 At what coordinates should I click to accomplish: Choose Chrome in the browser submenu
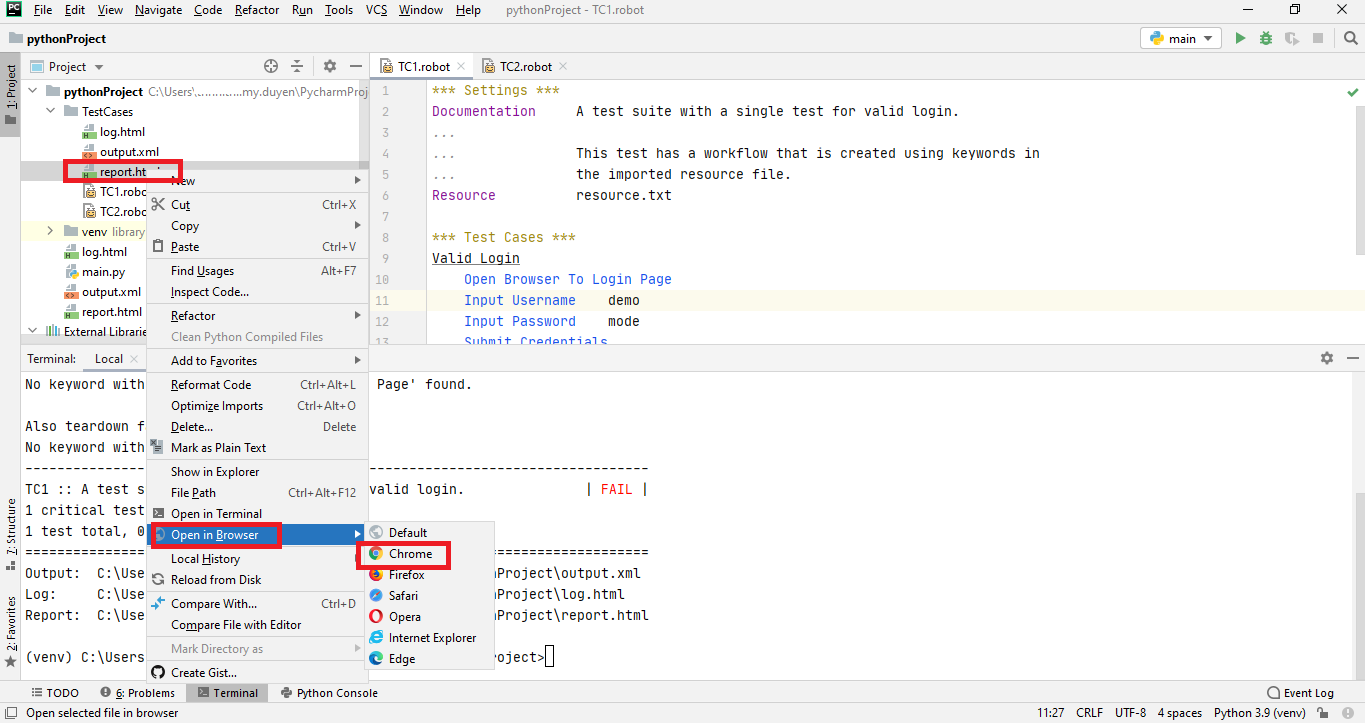click(x=410, y=554)
